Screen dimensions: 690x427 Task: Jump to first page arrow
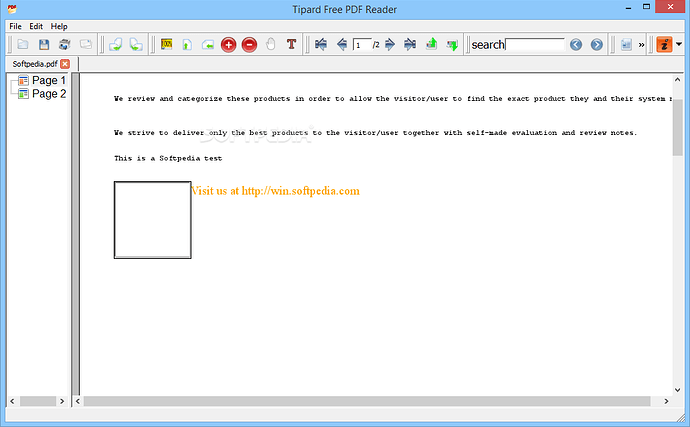coord(321,44)
